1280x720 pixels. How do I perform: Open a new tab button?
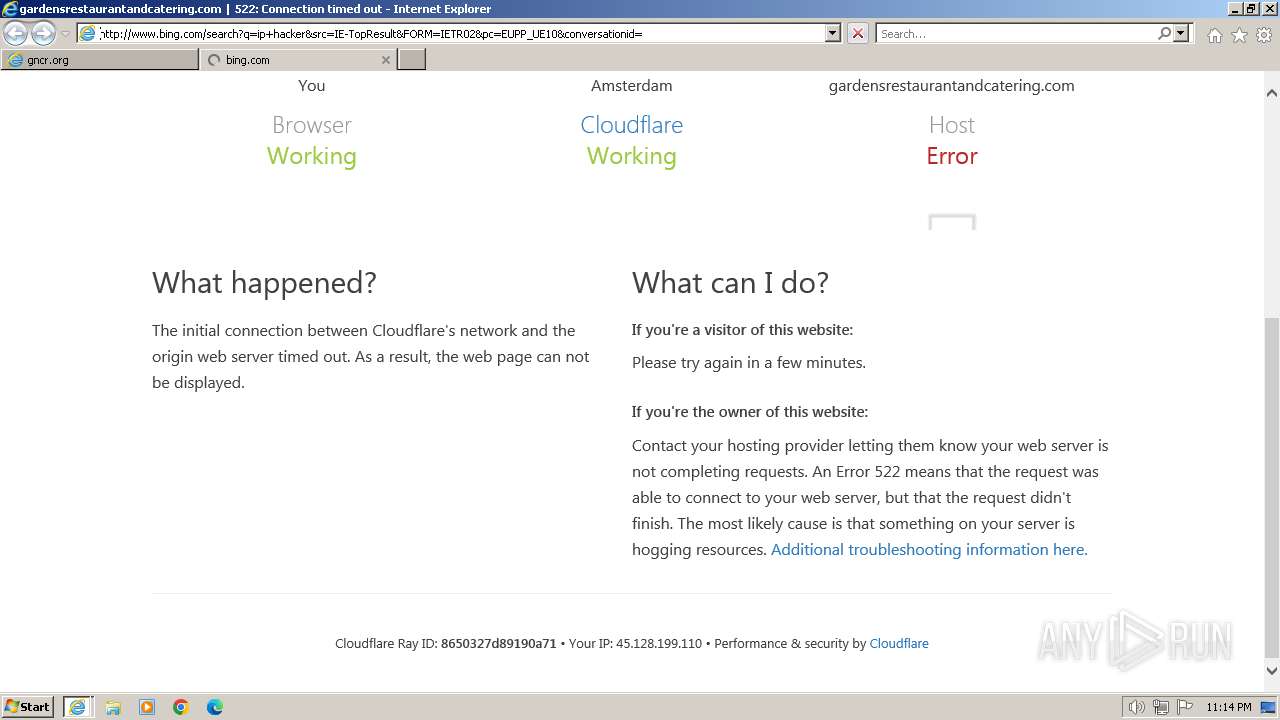point(412,60)
